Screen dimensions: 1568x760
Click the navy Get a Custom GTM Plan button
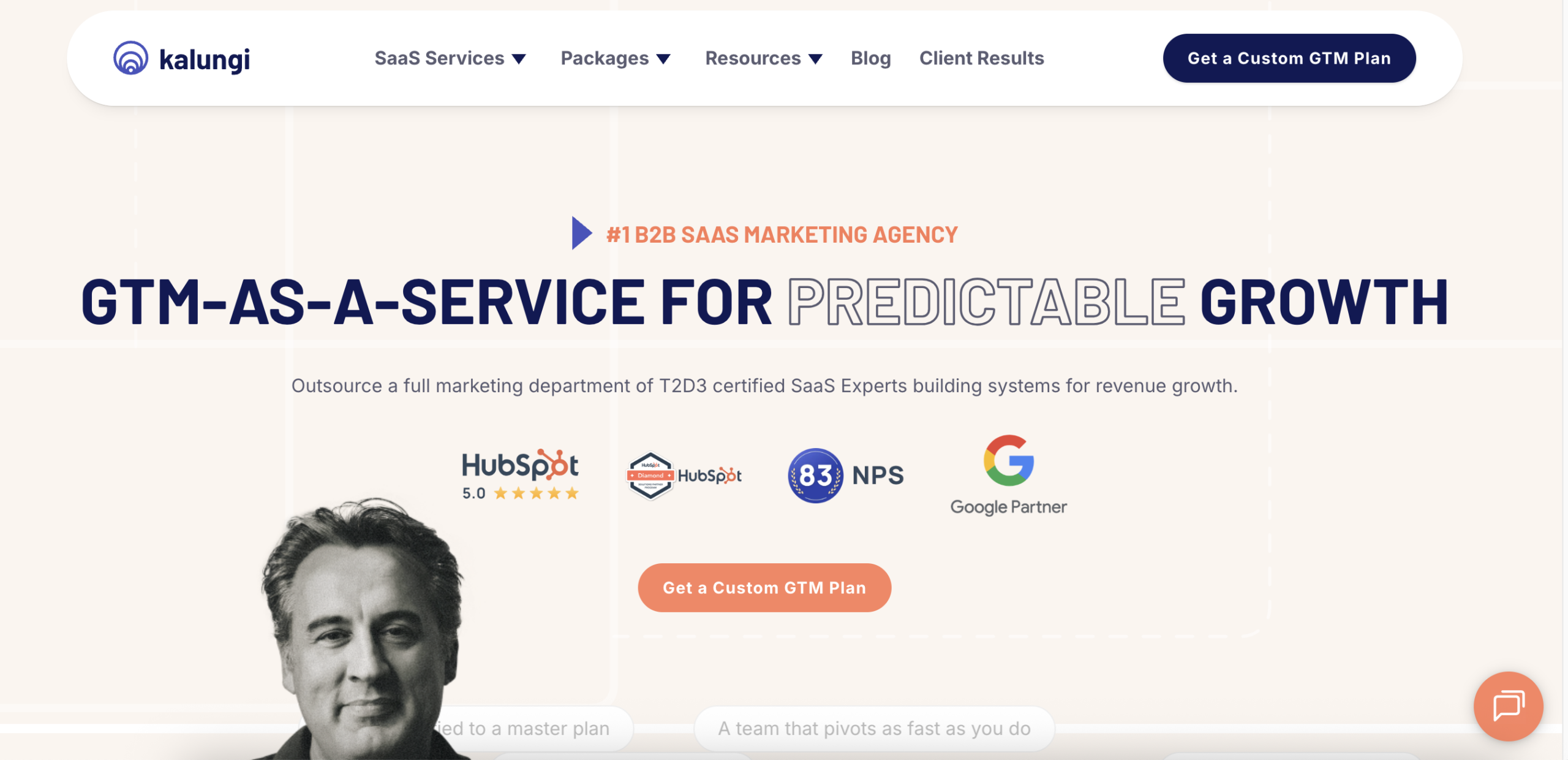1289,58
